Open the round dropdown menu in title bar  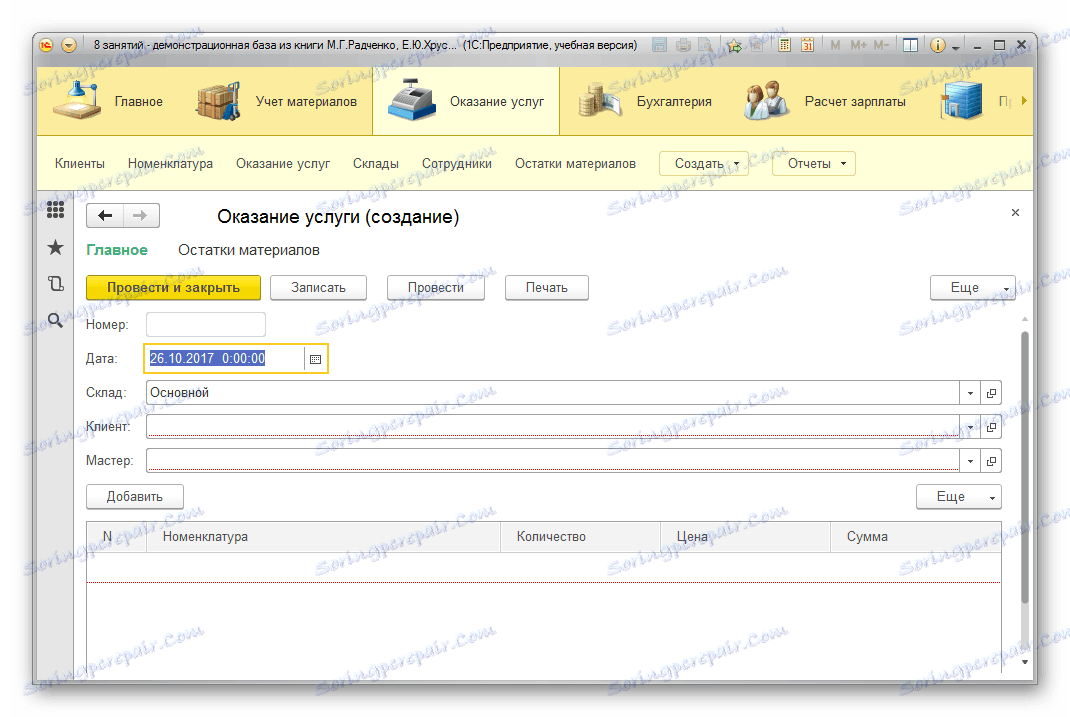(69, 46)
